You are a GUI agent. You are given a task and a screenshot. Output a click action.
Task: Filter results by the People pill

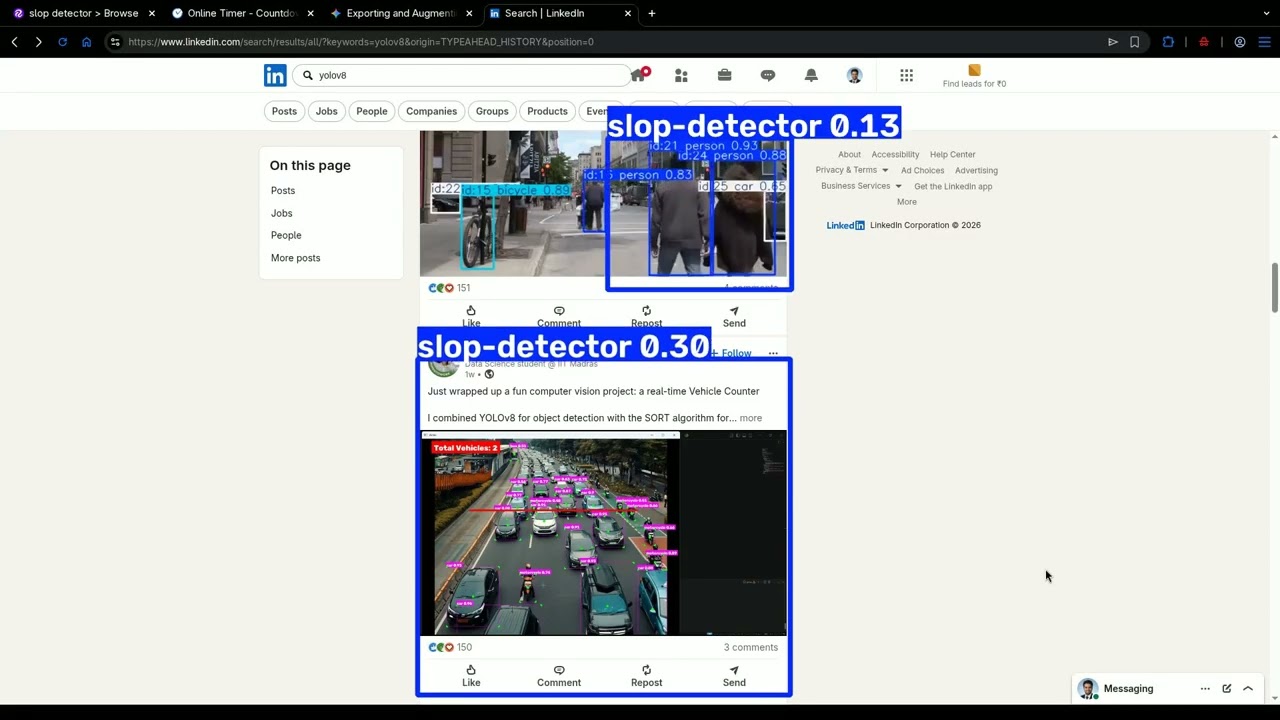372,111
